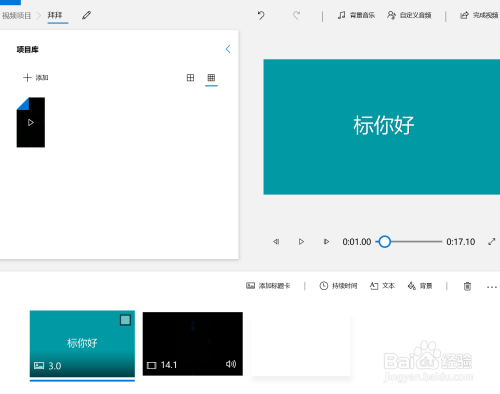Redo the last action
Viewport: 500px width, 394px height.
coord(296,15)
